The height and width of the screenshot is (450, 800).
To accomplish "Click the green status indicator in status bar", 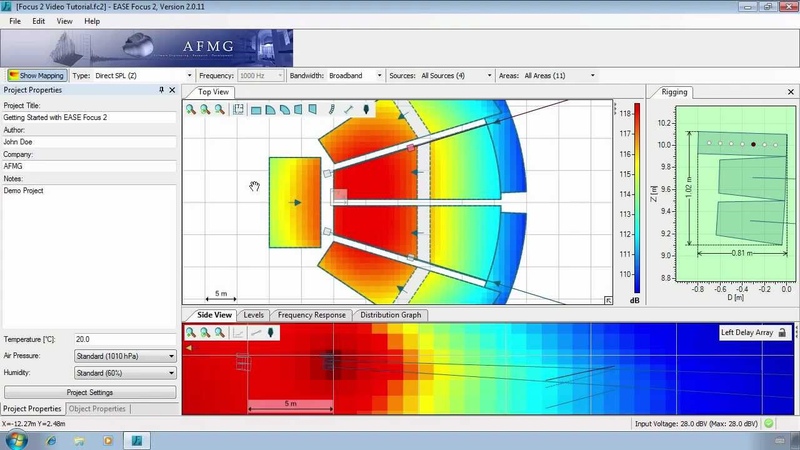I will [x=768, y=423].
